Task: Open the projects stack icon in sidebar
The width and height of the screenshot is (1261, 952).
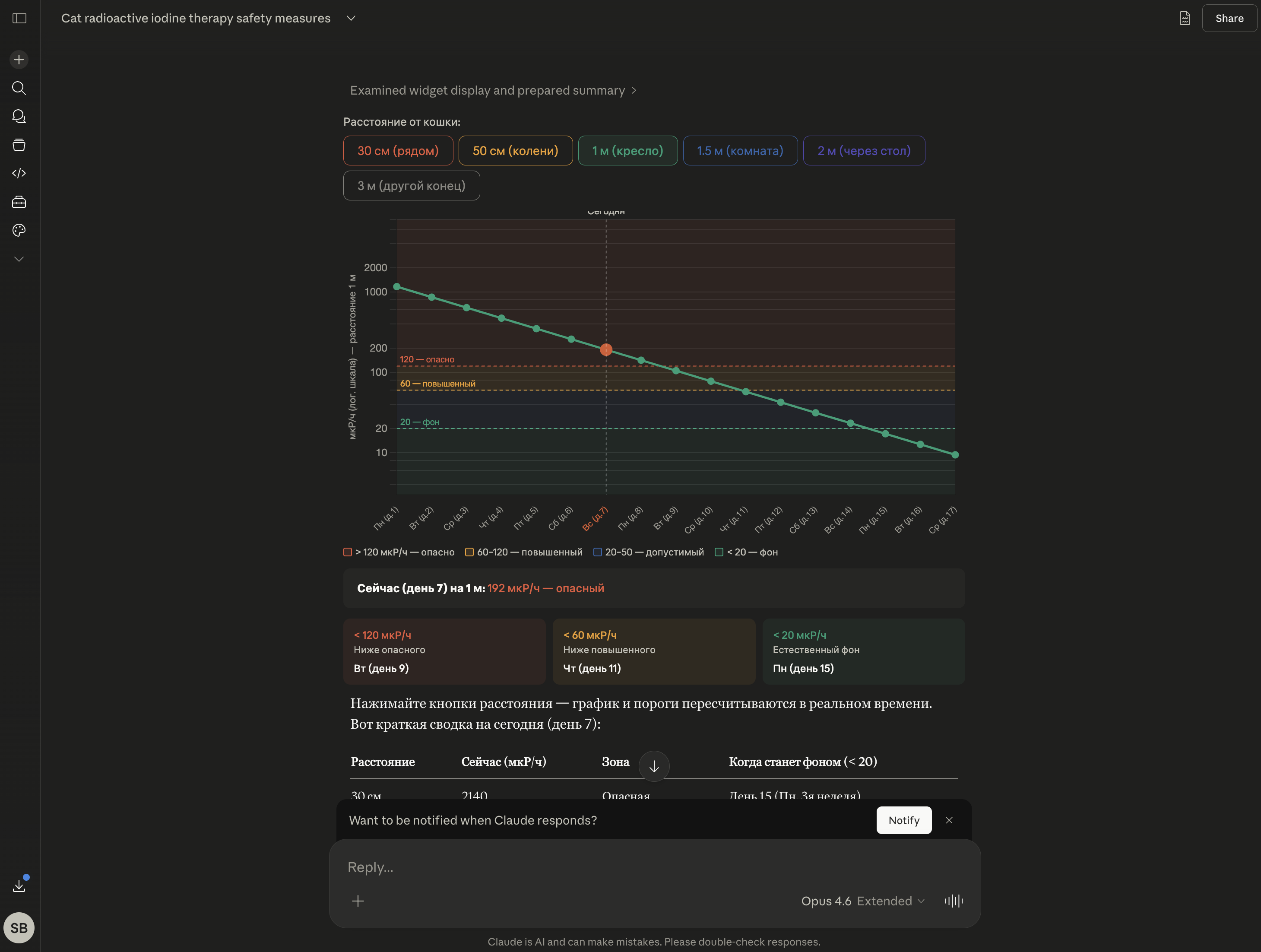Action: click(x=19, y=145)
